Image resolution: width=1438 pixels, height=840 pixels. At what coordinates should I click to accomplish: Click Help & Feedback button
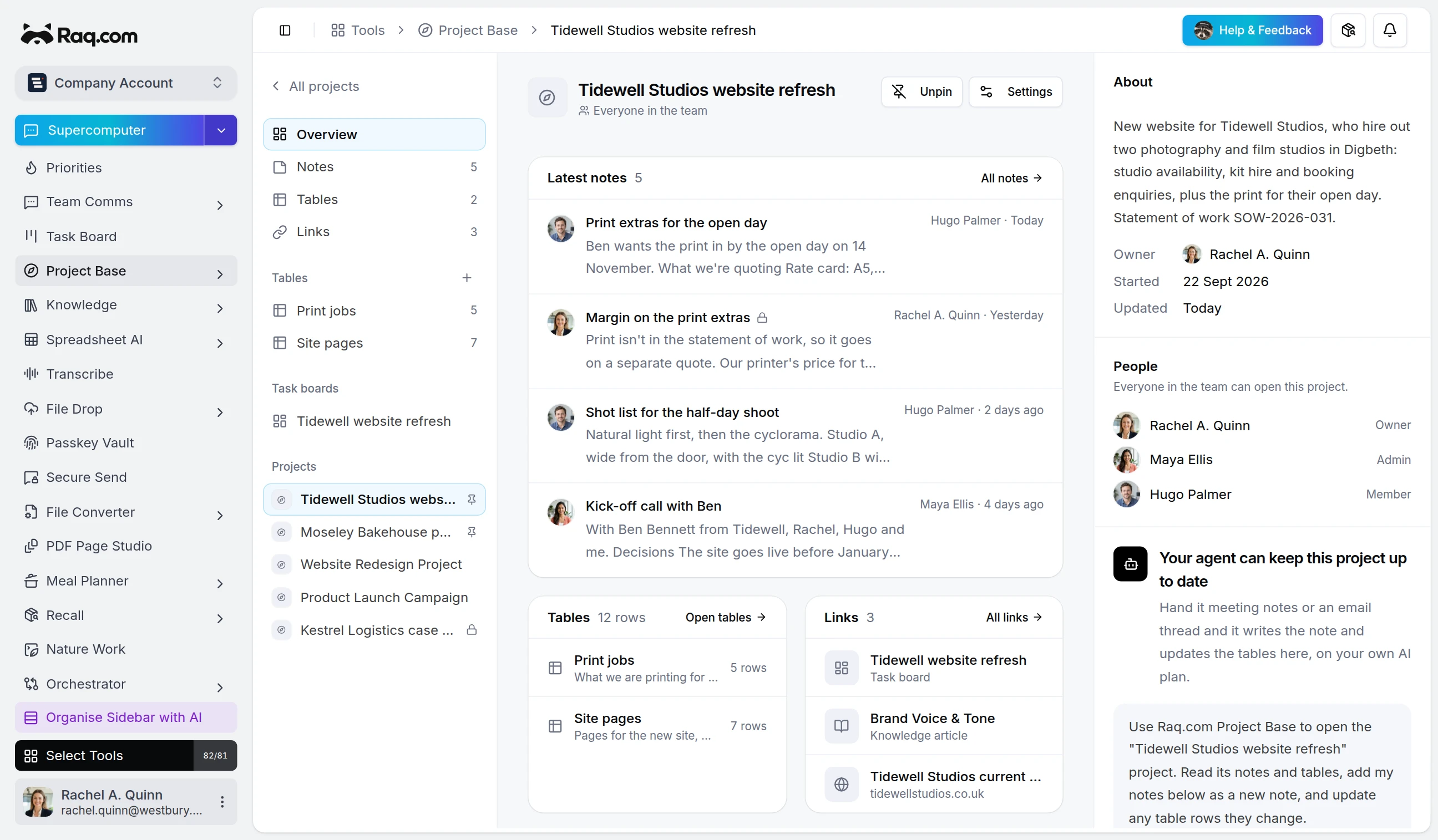point(1252,30)
